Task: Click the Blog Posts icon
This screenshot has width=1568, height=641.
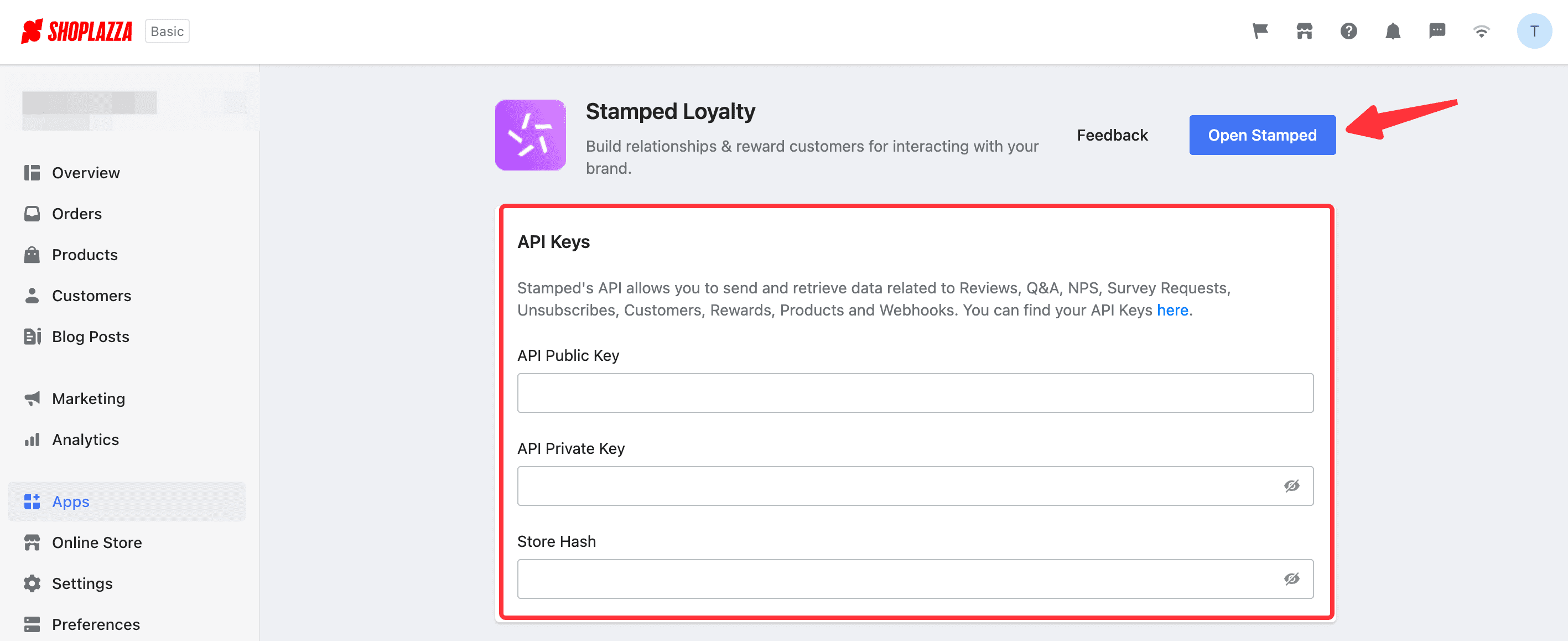Action: pos(32,337)
